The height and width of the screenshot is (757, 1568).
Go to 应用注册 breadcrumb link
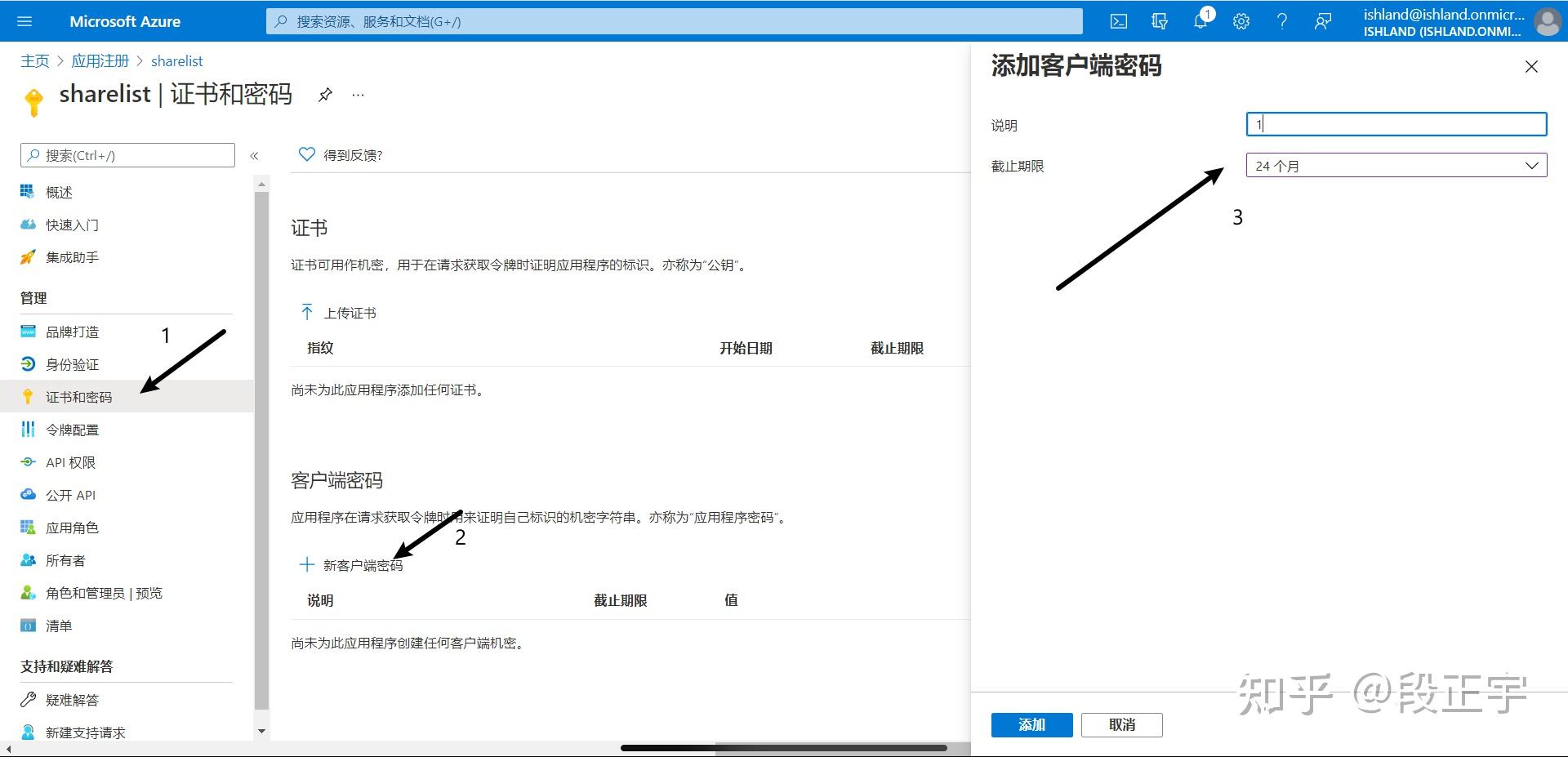(x=100, y=61)
